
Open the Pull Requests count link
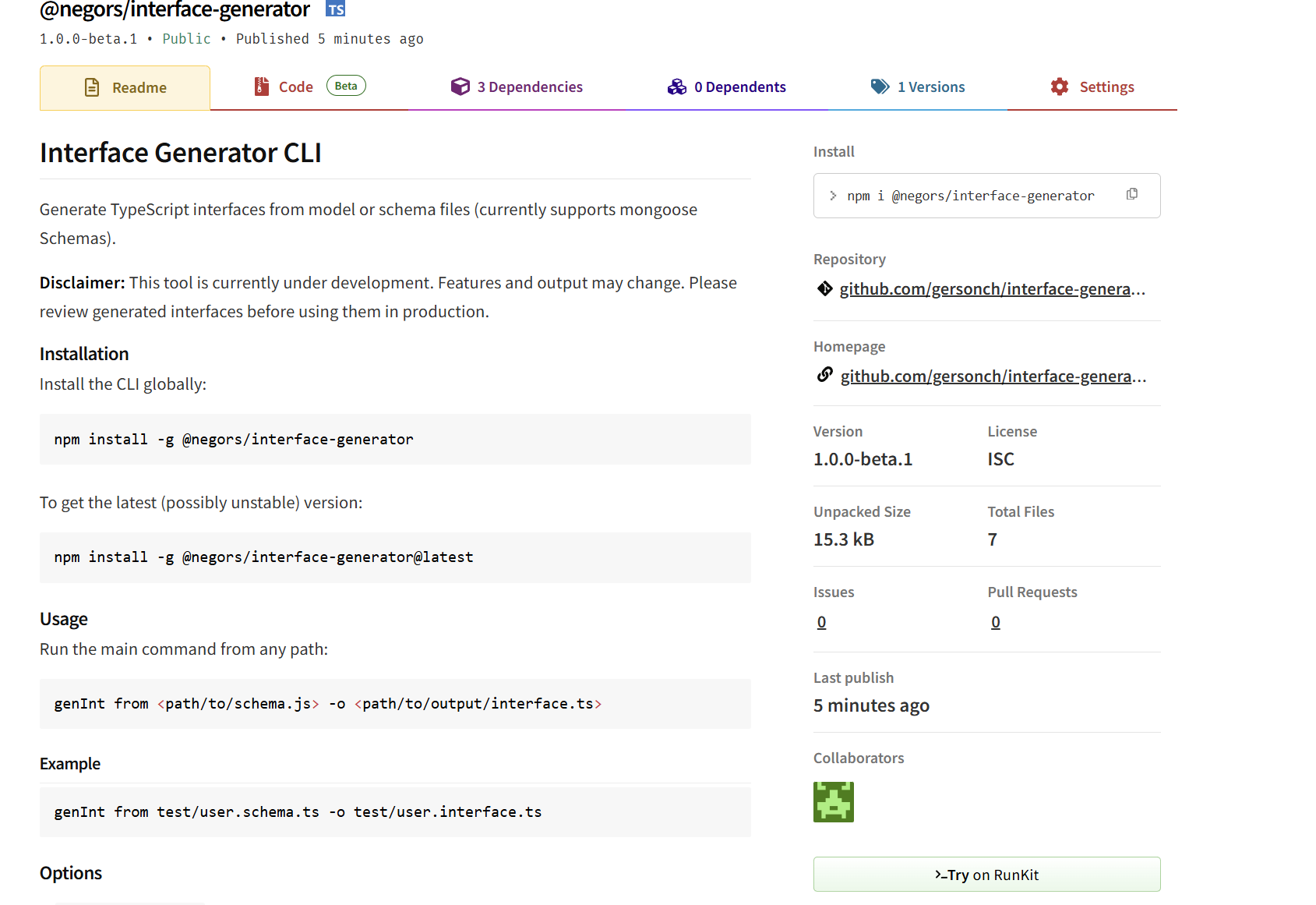click(996, 622)
